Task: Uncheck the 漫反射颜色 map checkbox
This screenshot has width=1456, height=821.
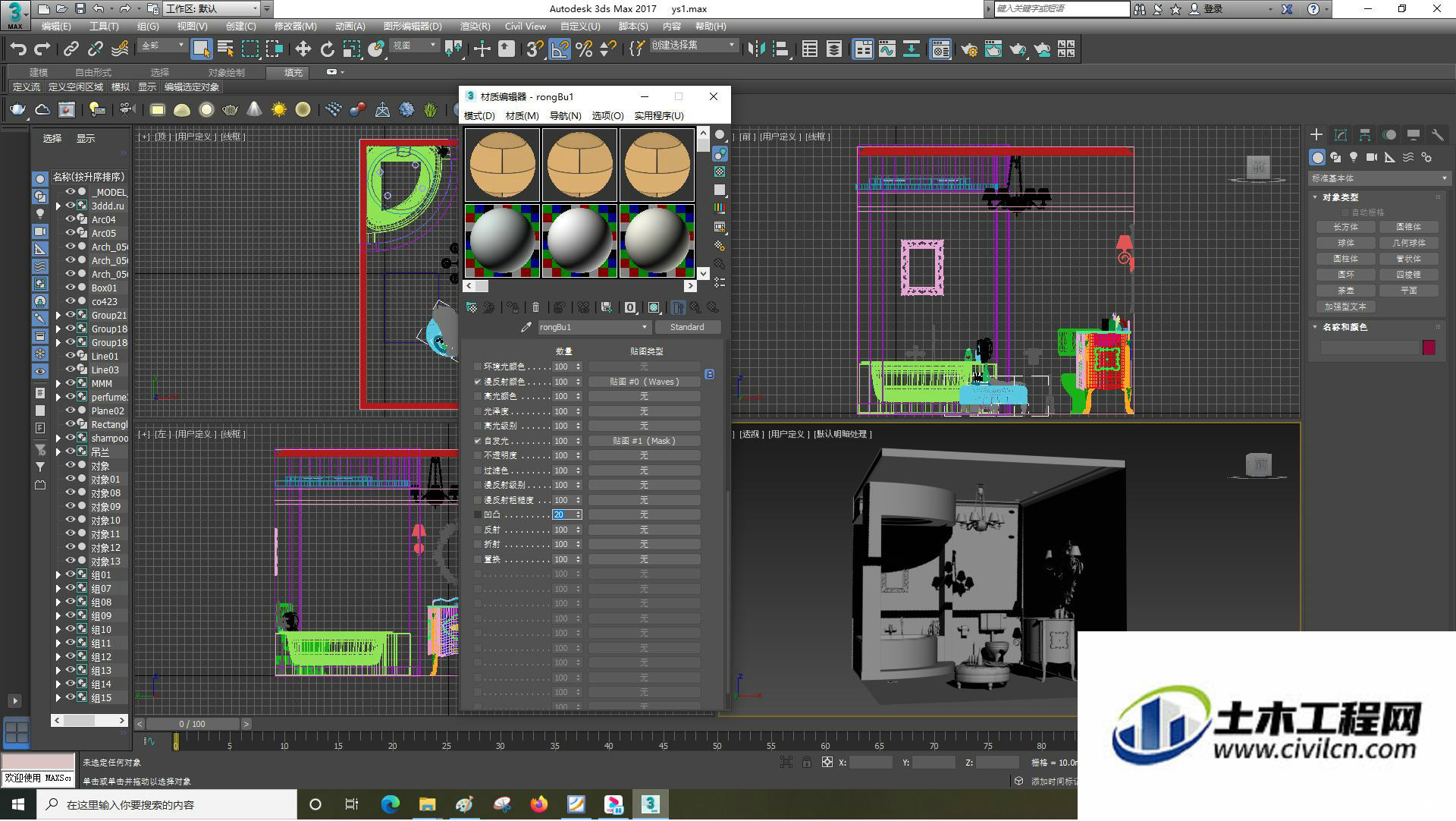Action: (x=478, y=382)
